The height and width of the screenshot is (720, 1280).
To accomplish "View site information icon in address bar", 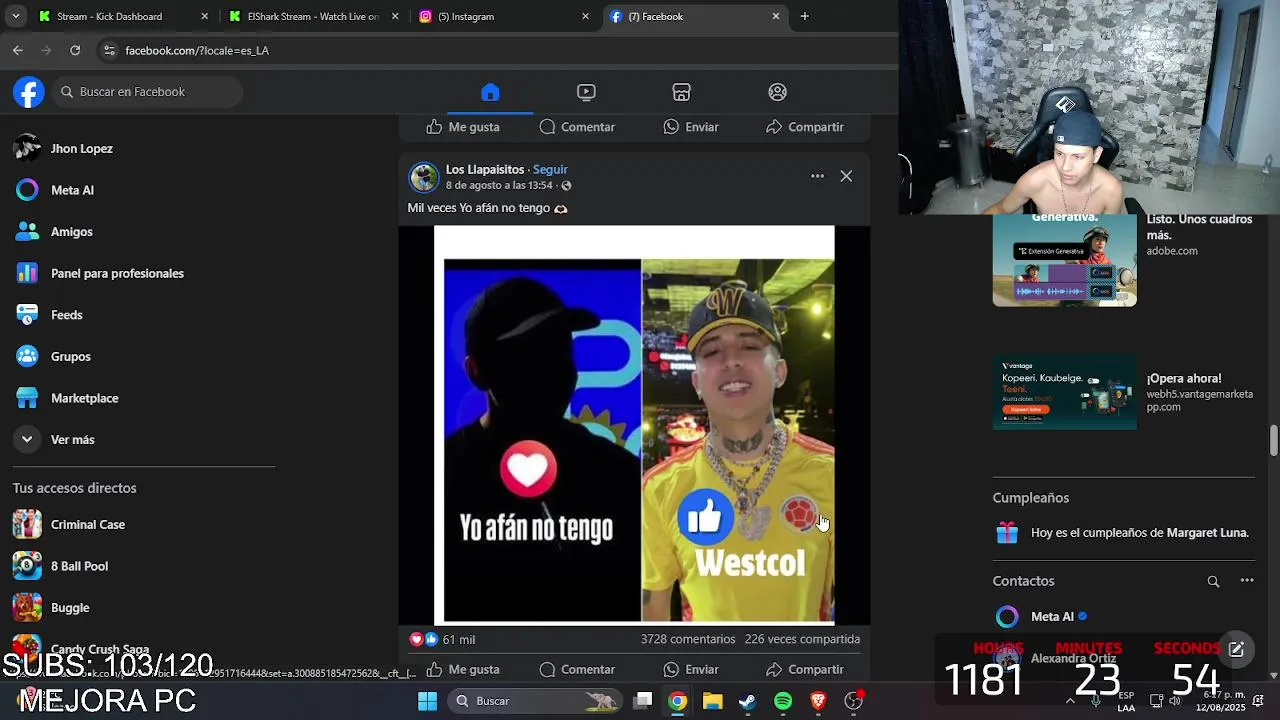I will click(x=110, y=50).
